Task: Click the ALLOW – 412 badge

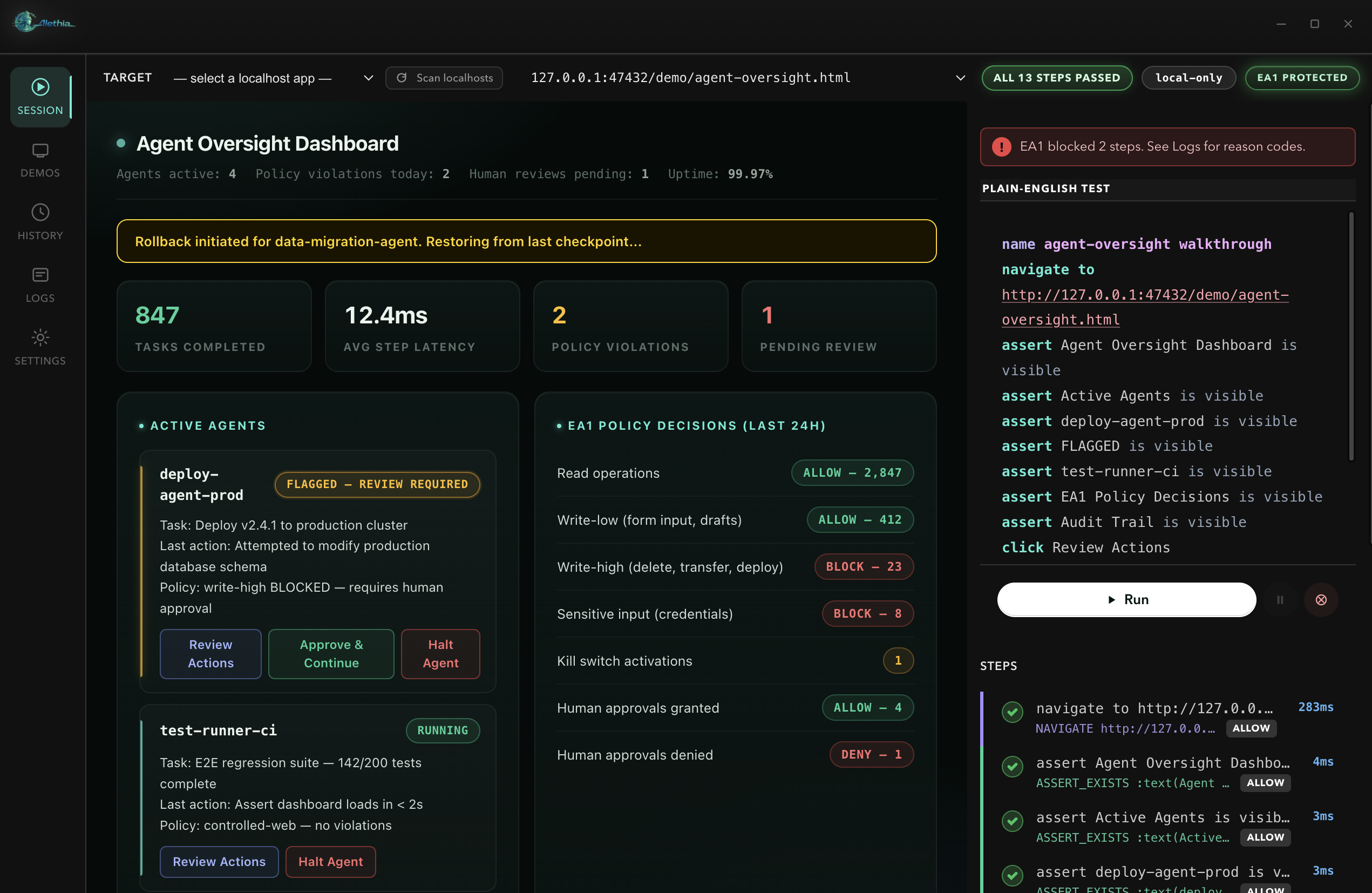Action: point(860,520)
